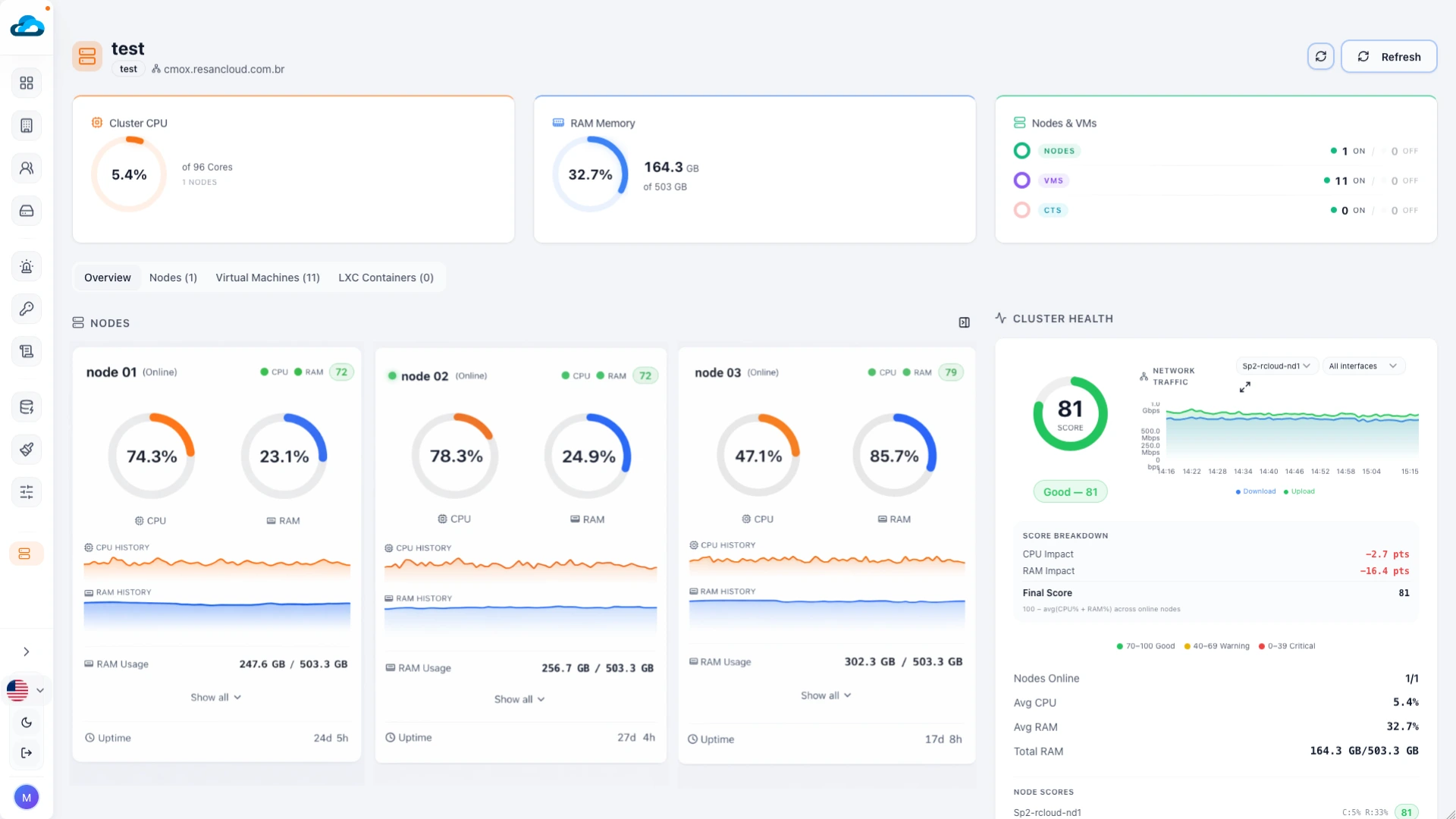Image resolution: width=1456 pixels, height=819 pixels.
Task: Open the key credentials icon in sidebar
Action: point(27,309)
